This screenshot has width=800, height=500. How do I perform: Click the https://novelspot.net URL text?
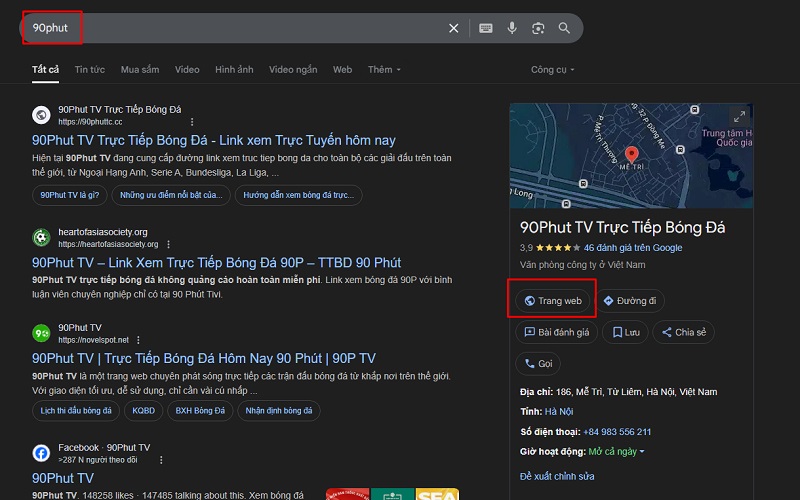[93, 340]
